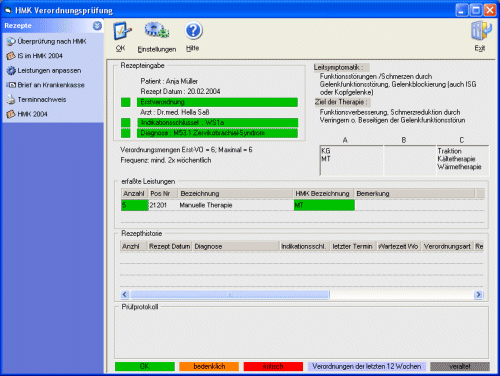This screenshot has width=500, height=376.
Task: Open Brief an Krankenkasse
Action: [51, 85]
